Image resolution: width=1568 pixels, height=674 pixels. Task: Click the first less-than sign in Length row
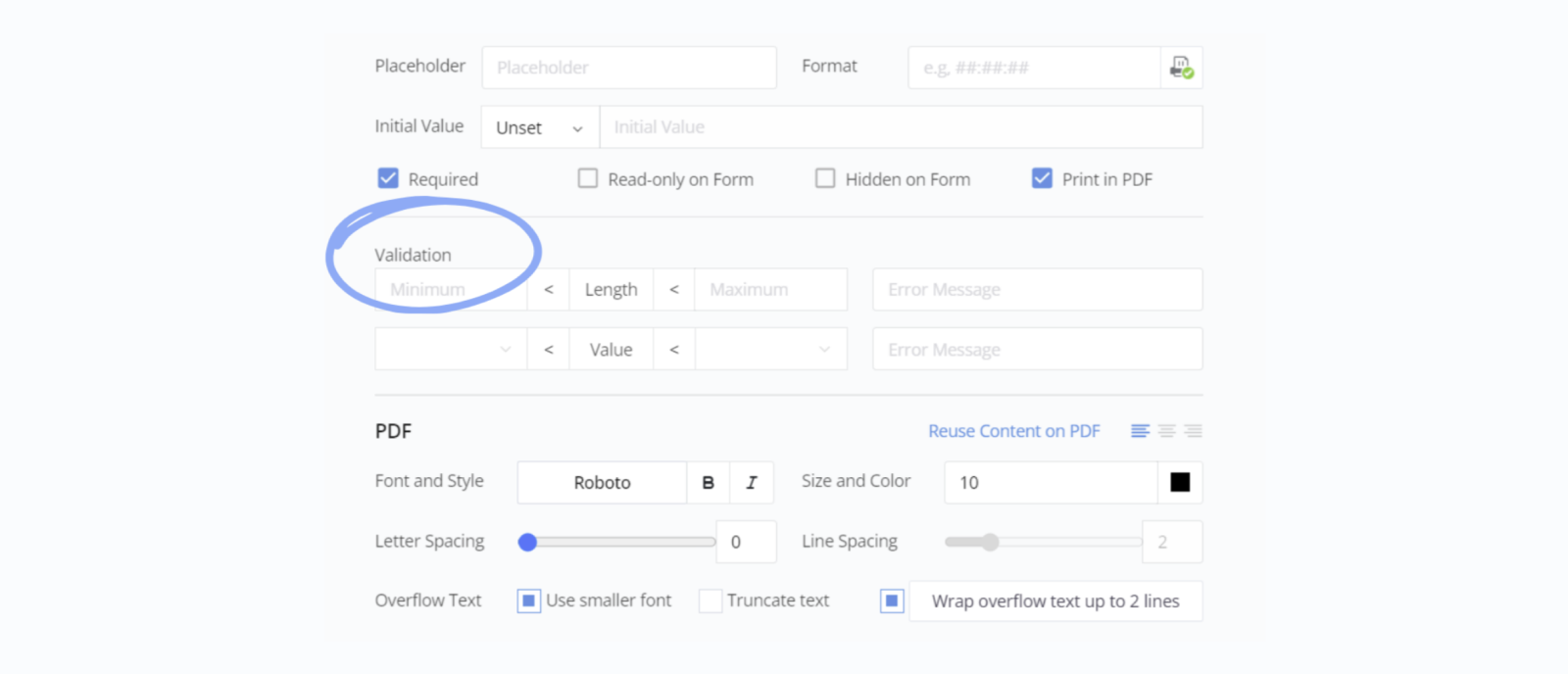click(x=549, y=290)
